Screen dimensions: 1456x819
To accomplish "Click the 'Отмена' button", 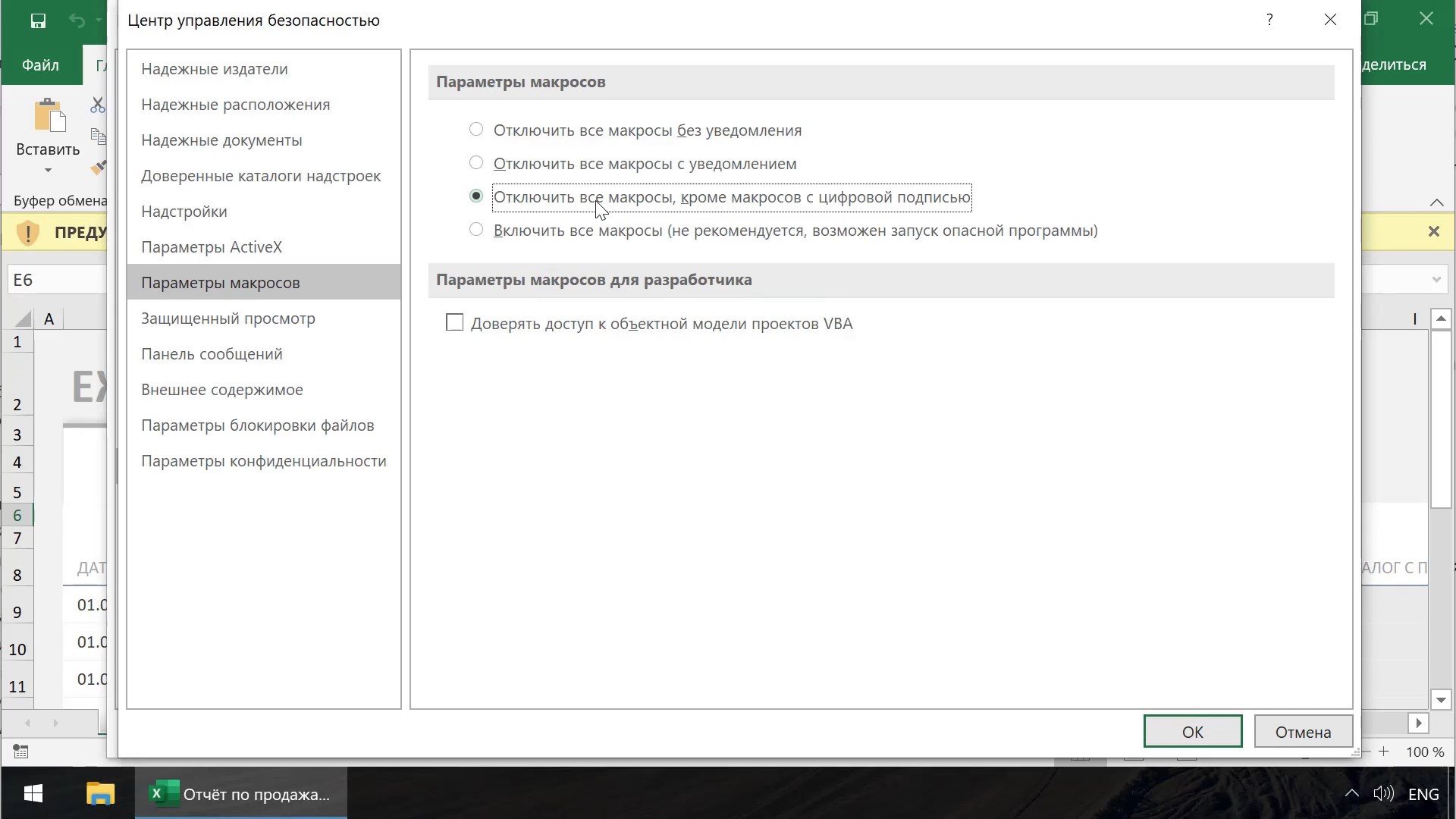I will [x=1304, y=732].
